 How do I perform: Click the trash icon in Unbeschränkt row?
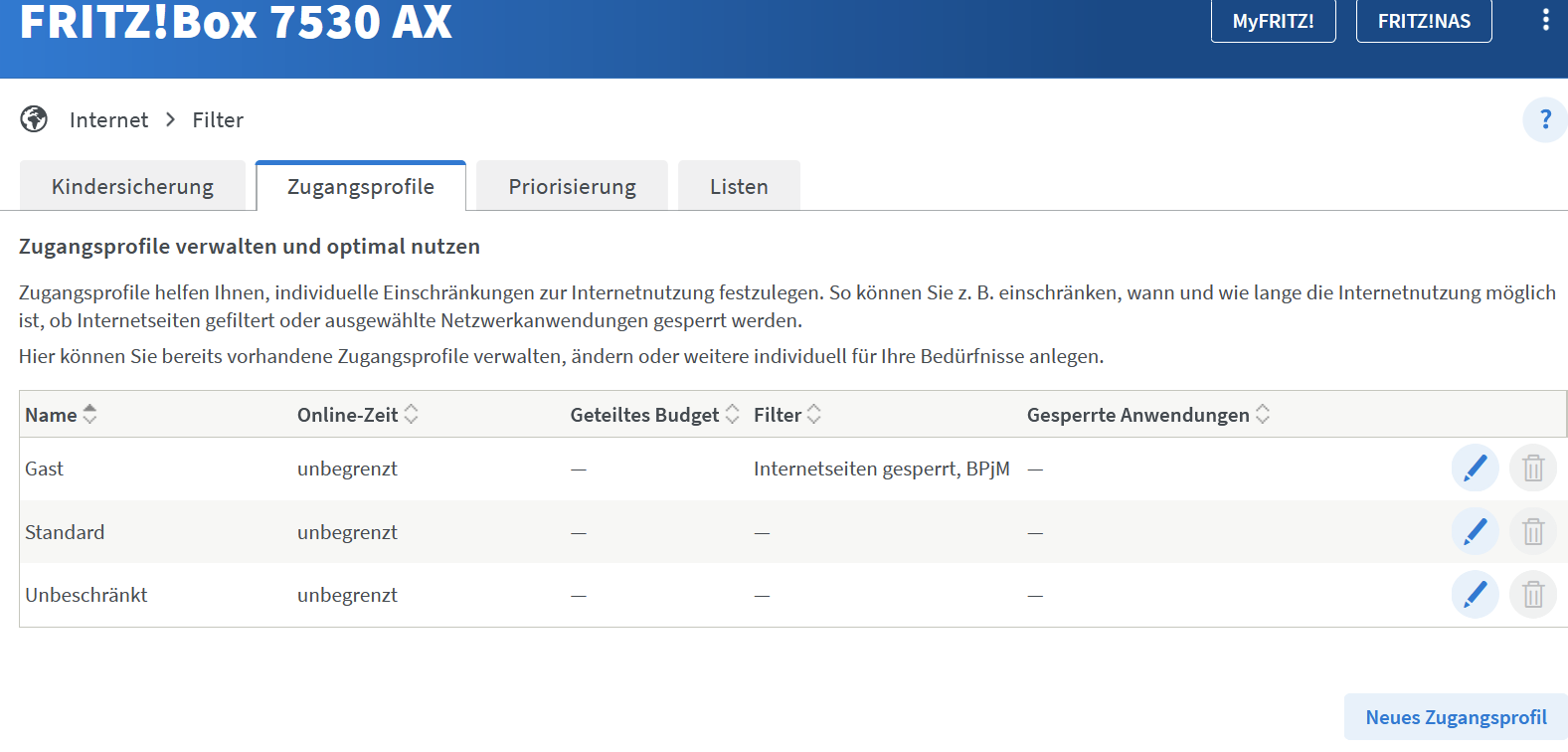[1532, 595]
